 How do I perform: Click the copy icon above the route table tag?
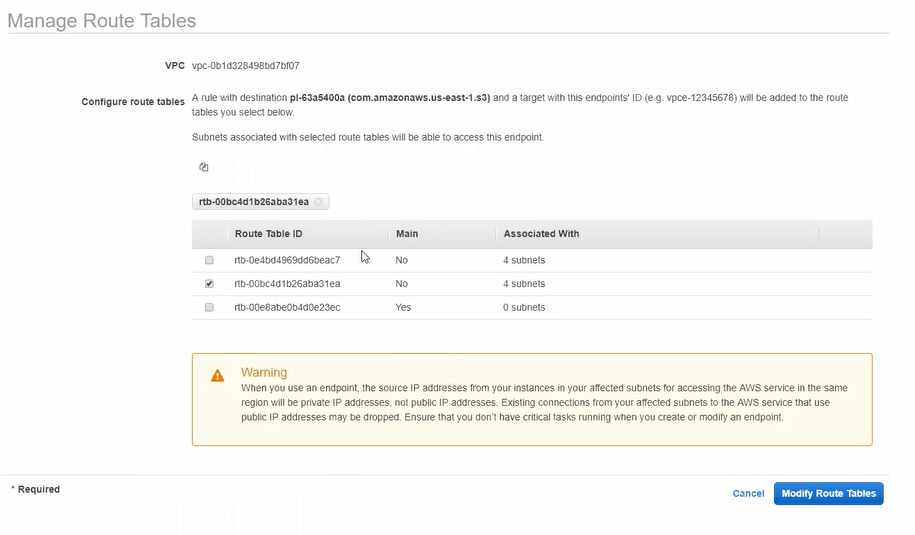point(203,167)
